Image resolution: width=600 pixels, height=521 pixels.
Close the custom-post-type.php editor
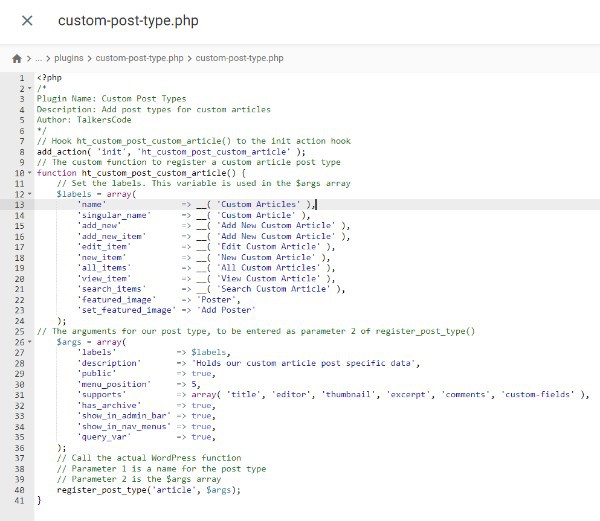(27, 20)
